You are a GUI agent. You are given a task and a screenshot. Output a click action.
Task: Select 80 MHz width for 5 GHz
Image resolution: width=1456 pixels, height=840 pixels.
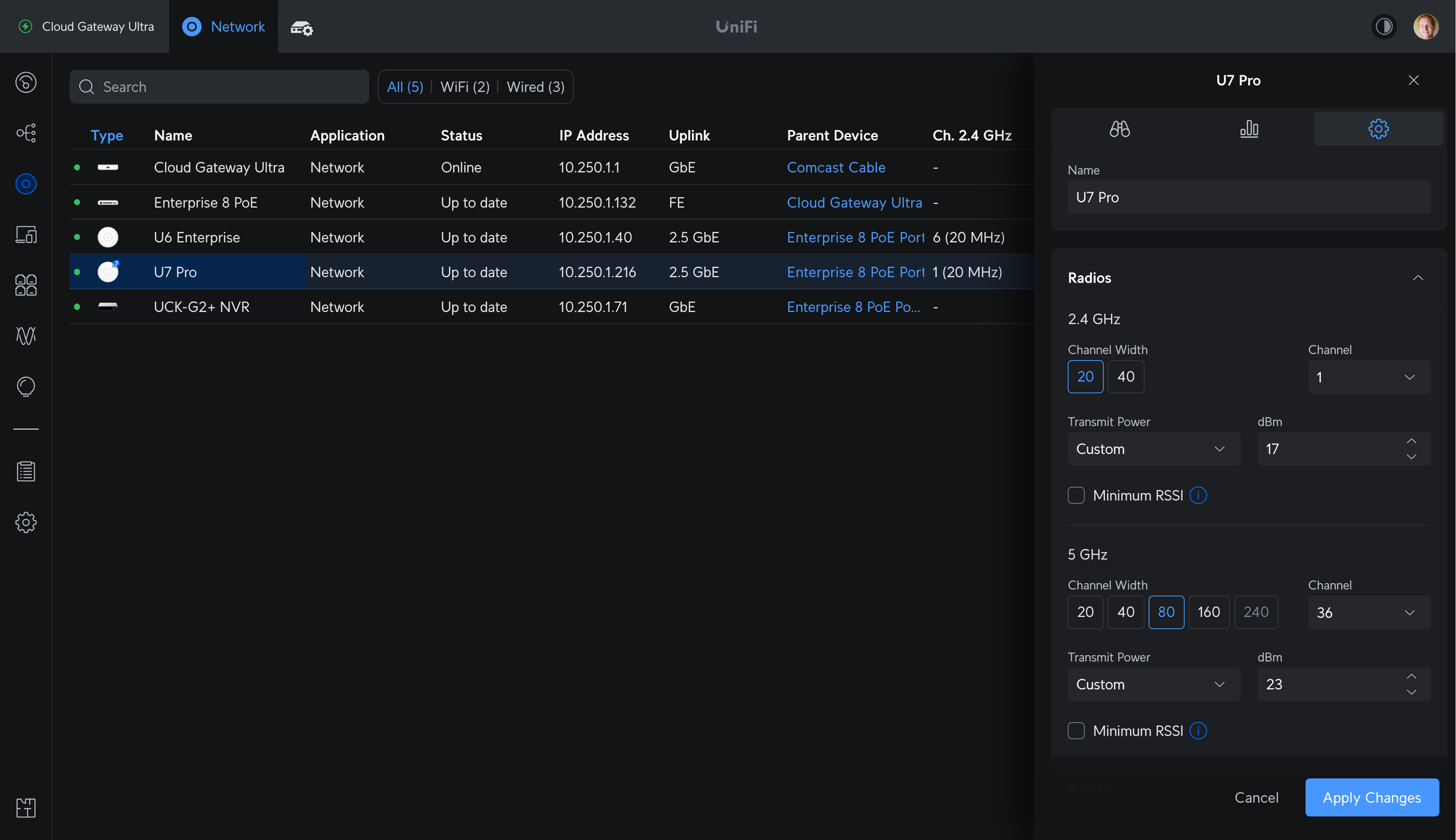1166,612
